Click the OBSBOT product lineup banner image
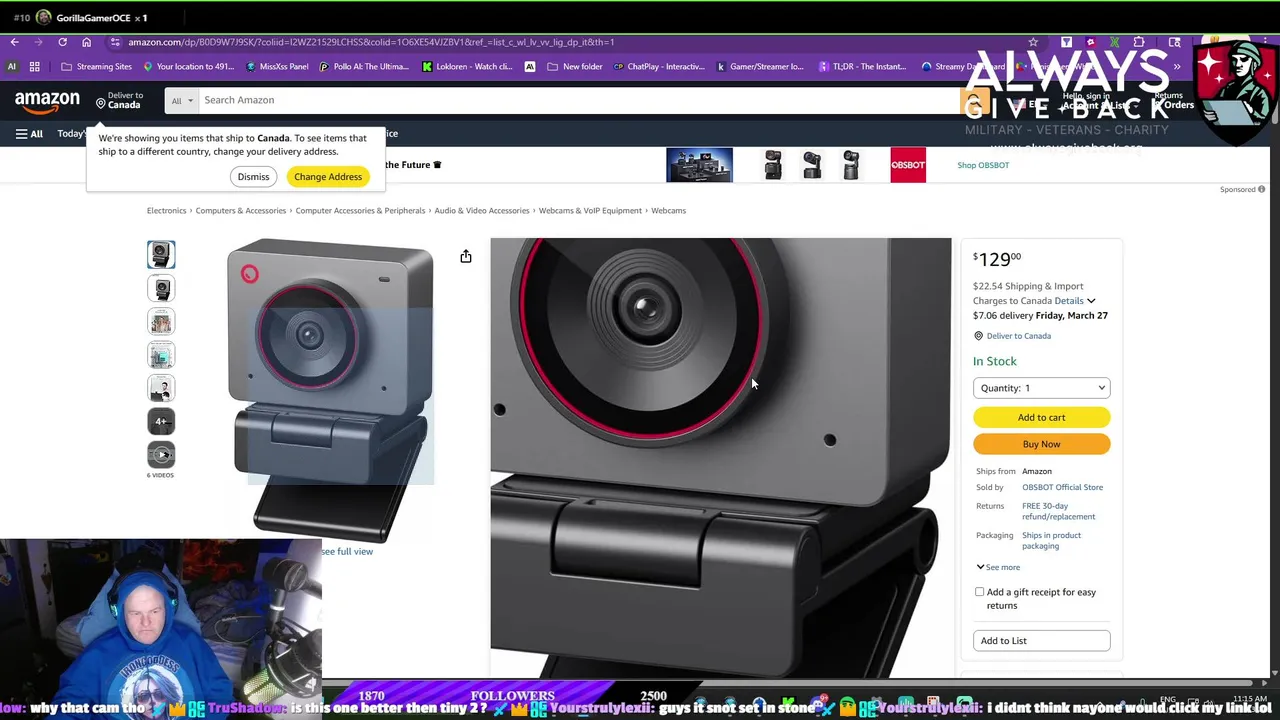 click(699, 165)
